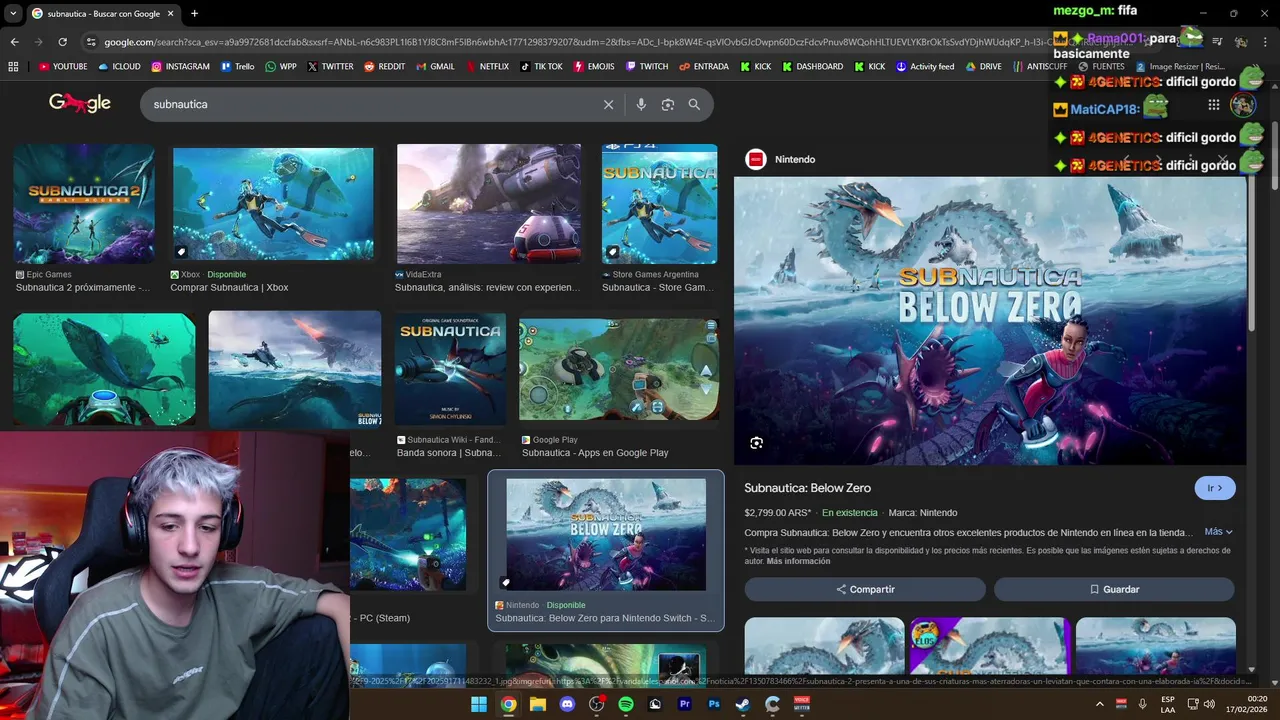
Task: Open EMOJIS bookmark
Action: click(x=594, y=67)
